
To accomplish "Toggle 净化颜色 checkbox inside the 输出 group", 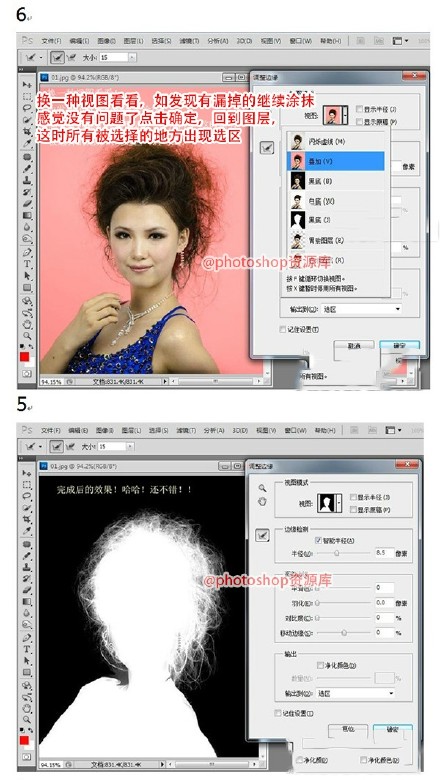I will (x=321, y=665).
